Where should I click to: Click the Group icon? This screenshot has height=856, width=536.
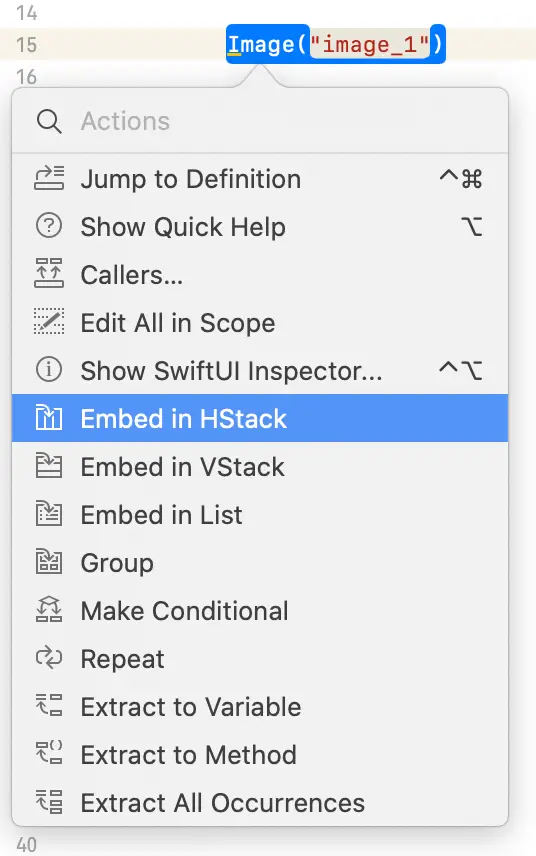coord(49,562)
